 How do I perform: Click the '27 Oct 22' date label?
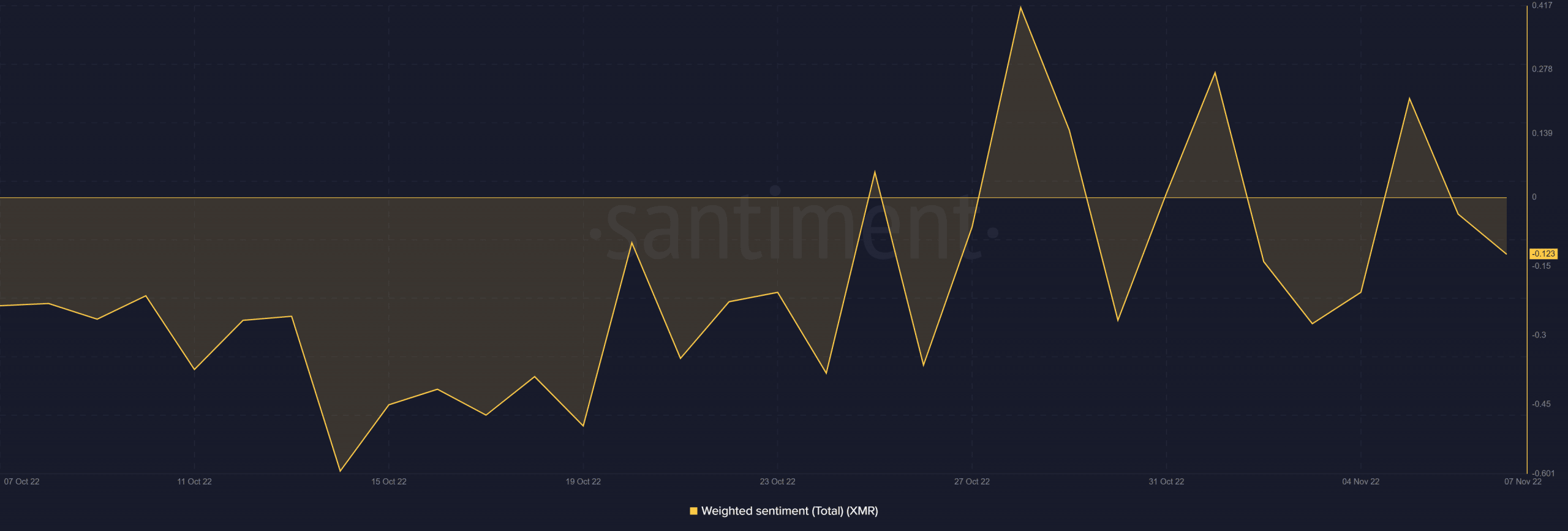(x=972, y=481)
